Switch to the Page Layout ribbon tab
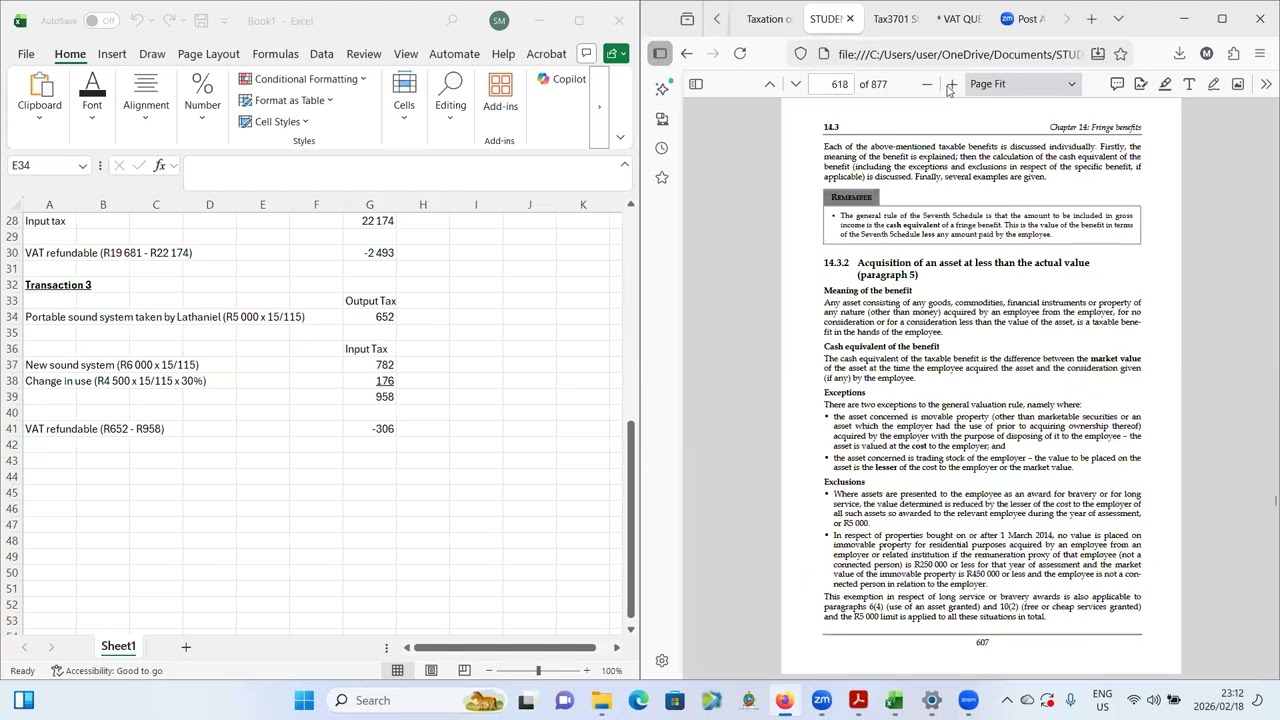Image resolution: width=1280 pixels, height=720 pixels. (x=208, y=54)
